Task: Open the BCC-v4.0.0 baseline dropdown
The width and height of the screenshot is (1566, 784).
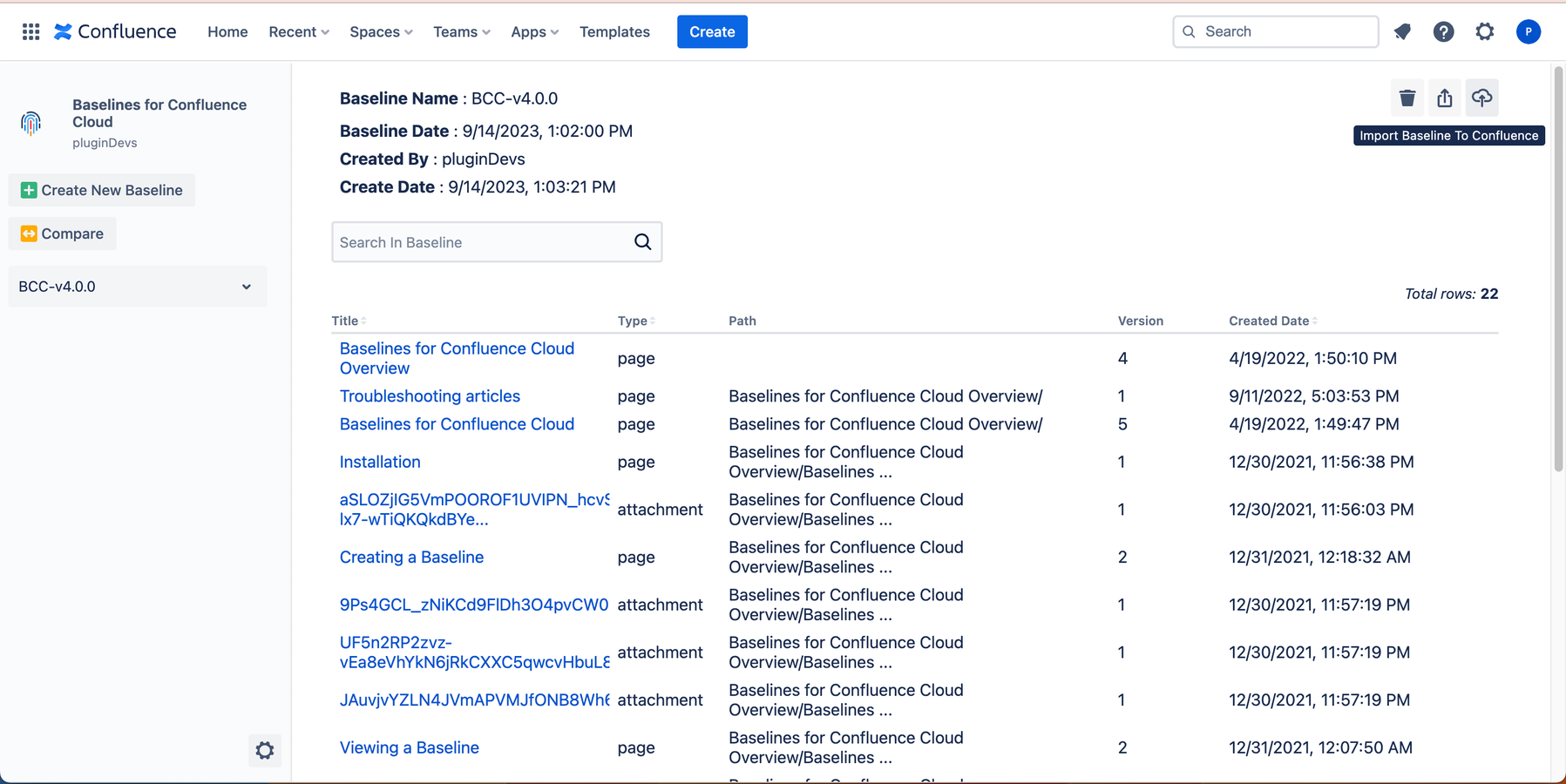Action: (137, 287)
